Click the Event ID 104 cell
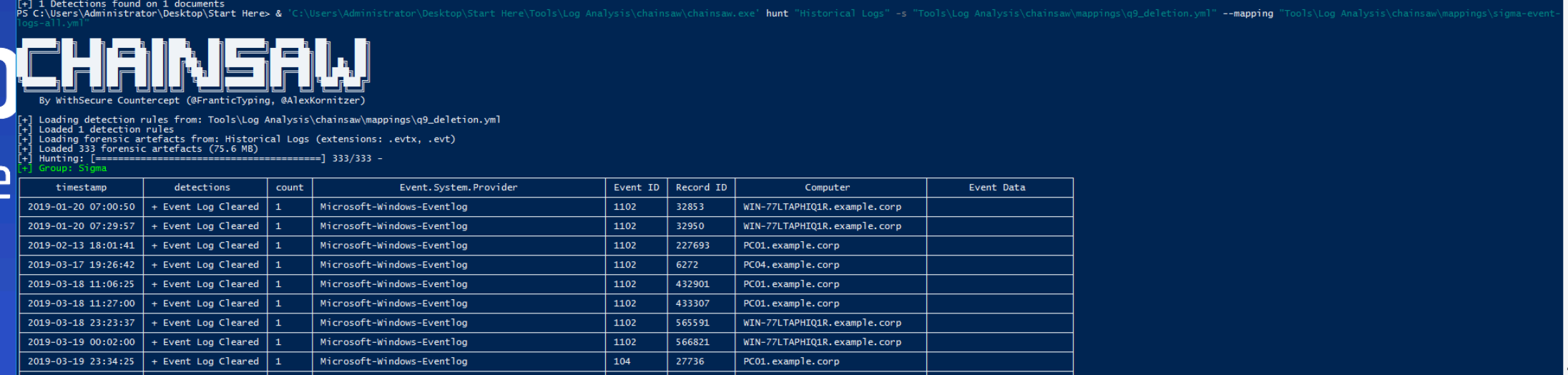Image resolution: width=1568 pixels, height=375 pixels. point(622,361)
